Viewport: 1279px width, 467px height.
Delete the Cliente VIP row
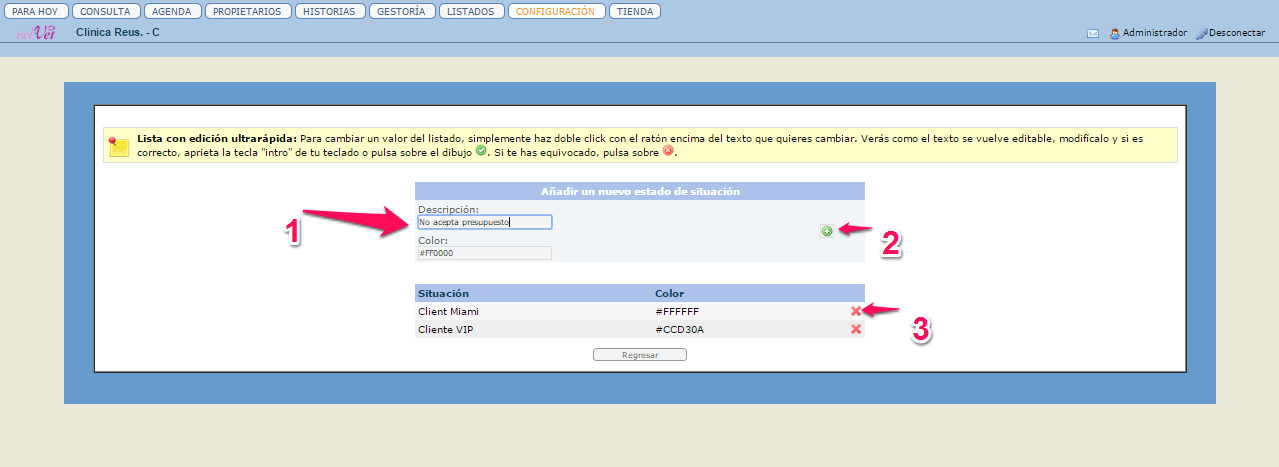tap(856, 329)
